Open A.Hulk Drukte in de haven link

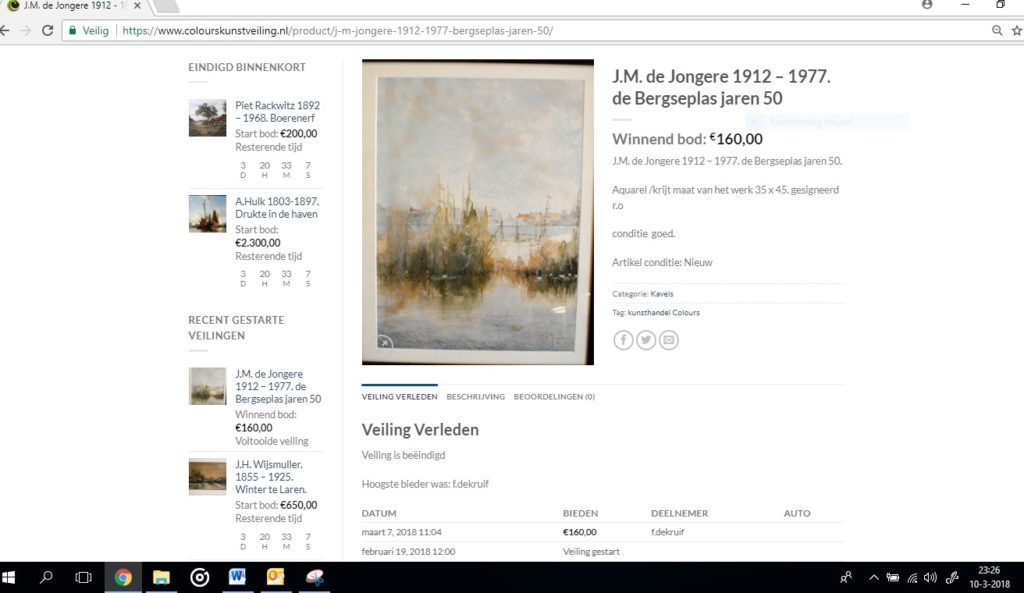(277, 208)
